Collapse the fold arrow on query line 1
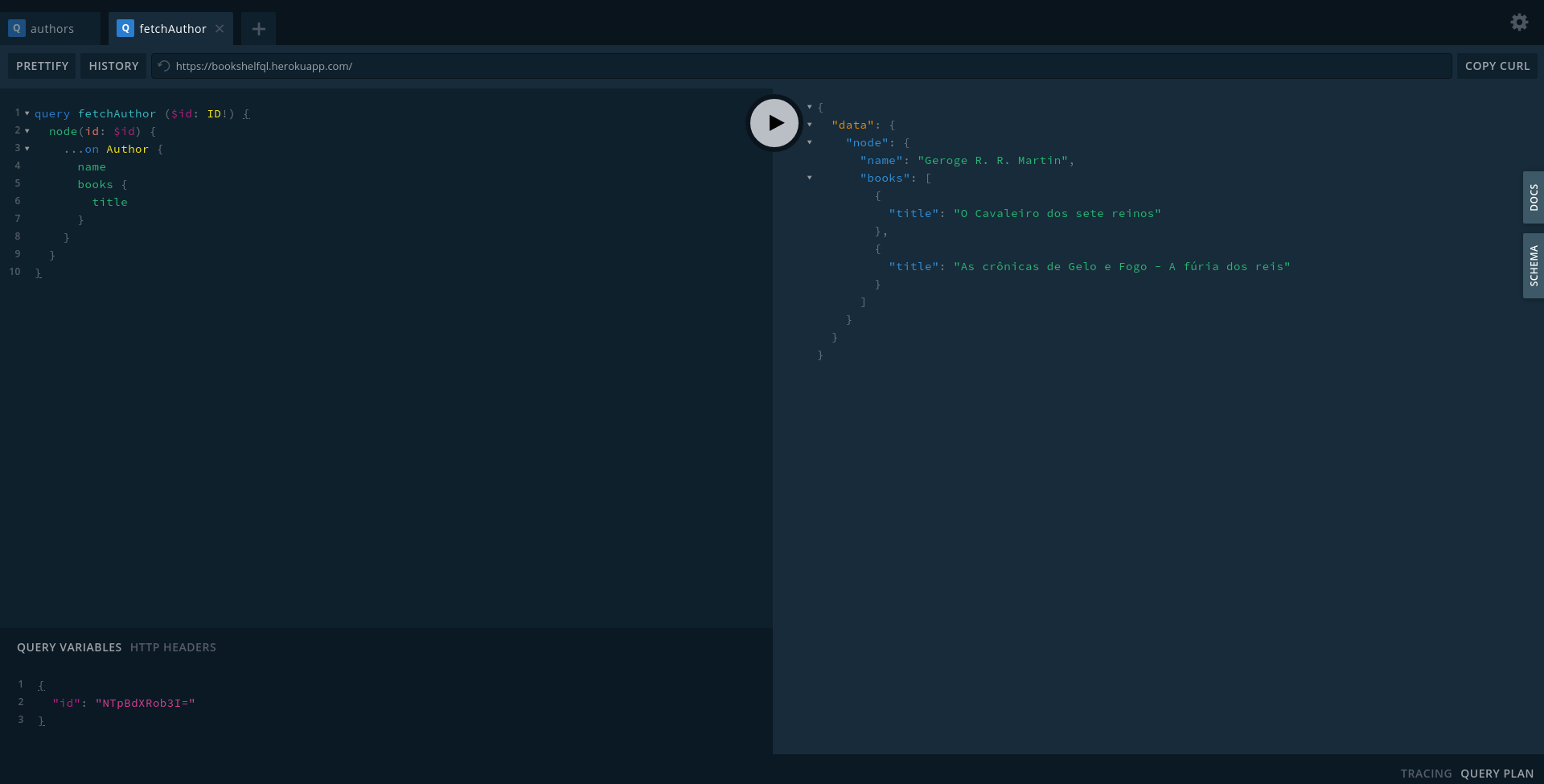 (x=27, y=113)
